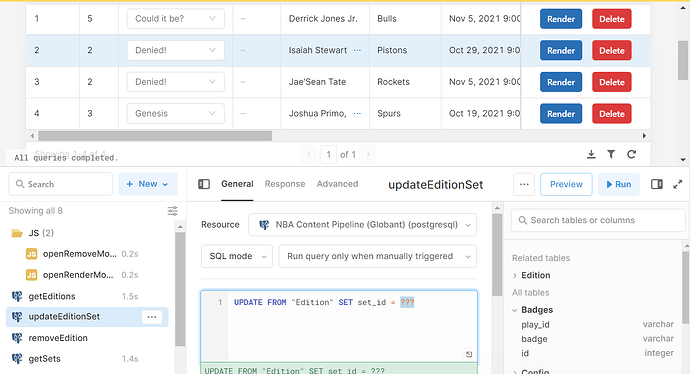
Task: Click the Preview button
Action: (566, 184)
